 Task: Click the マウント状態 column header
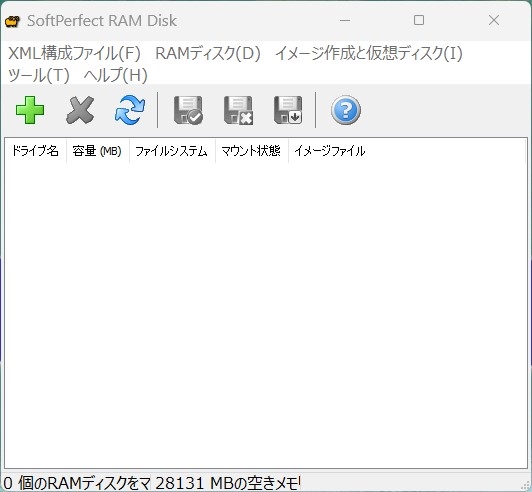click(252, 151)
